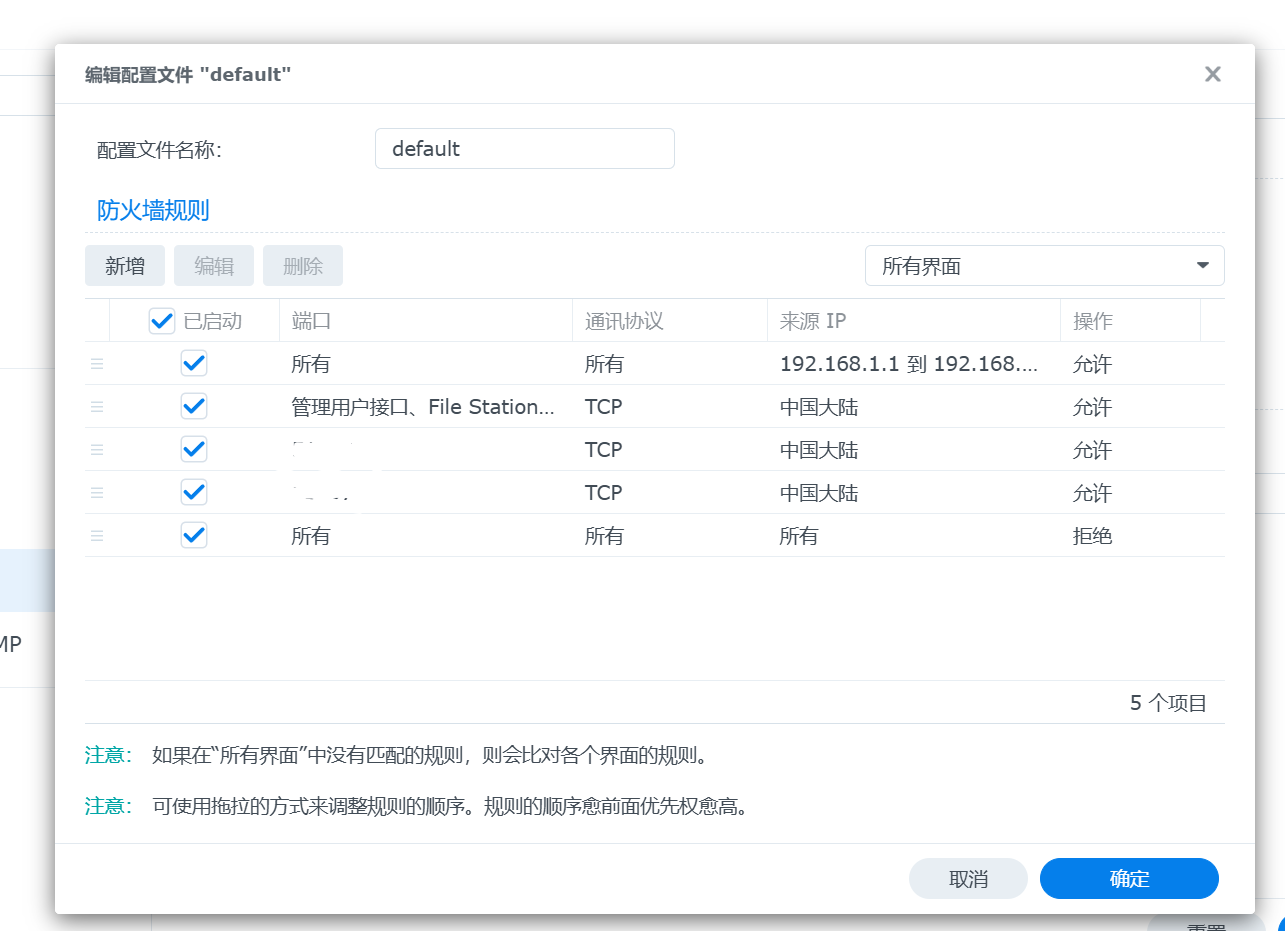
Task: Uncheck the 192.168.1.1 rule checkbox
Action: click(194, 364)
